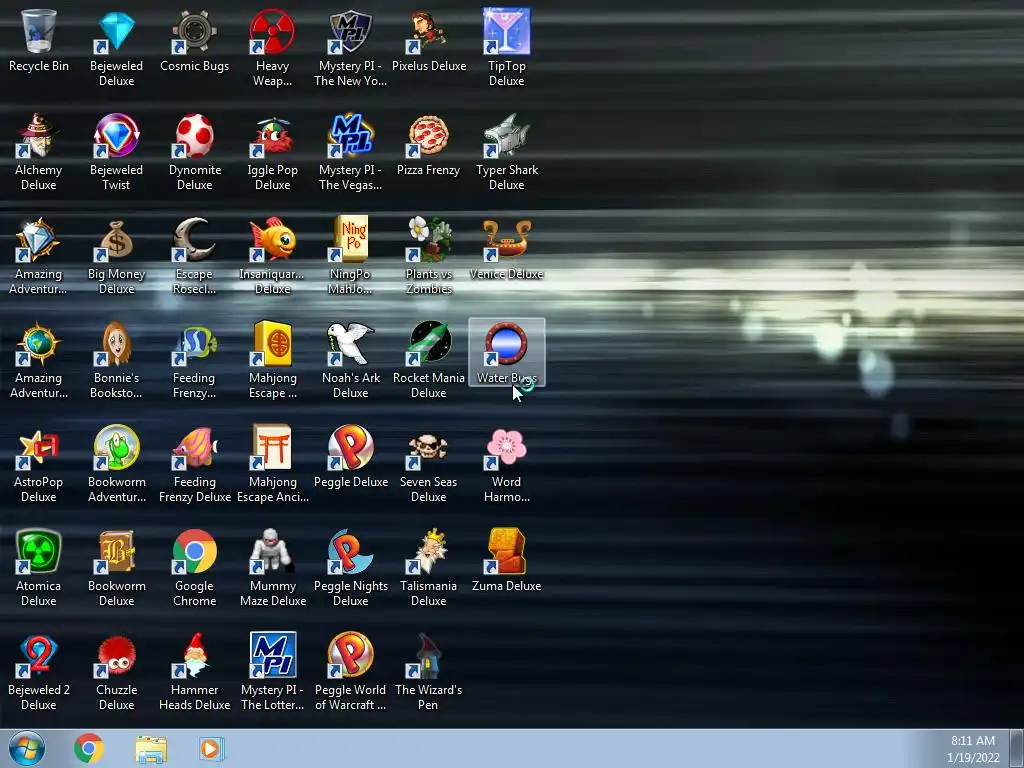Select the Insaniquarium Deluxe fish icon
Screen dimensions: 1024x768
click(x=272, y=239)
